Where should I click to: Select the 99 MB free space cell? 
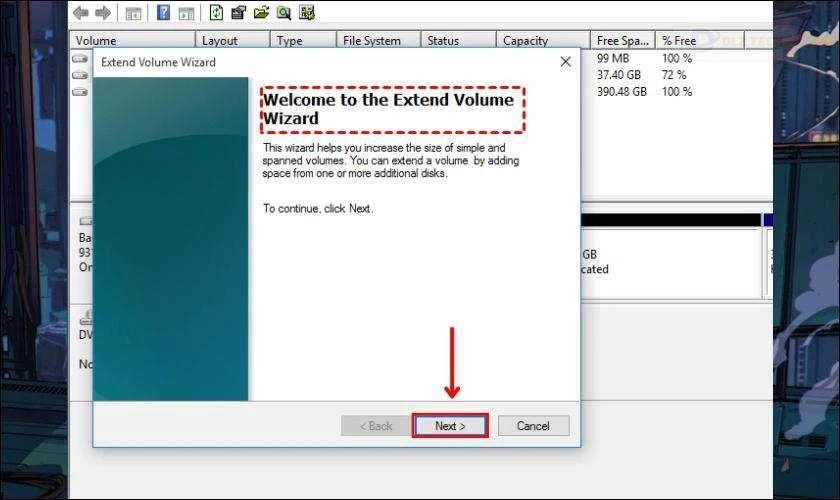point(613,58)
